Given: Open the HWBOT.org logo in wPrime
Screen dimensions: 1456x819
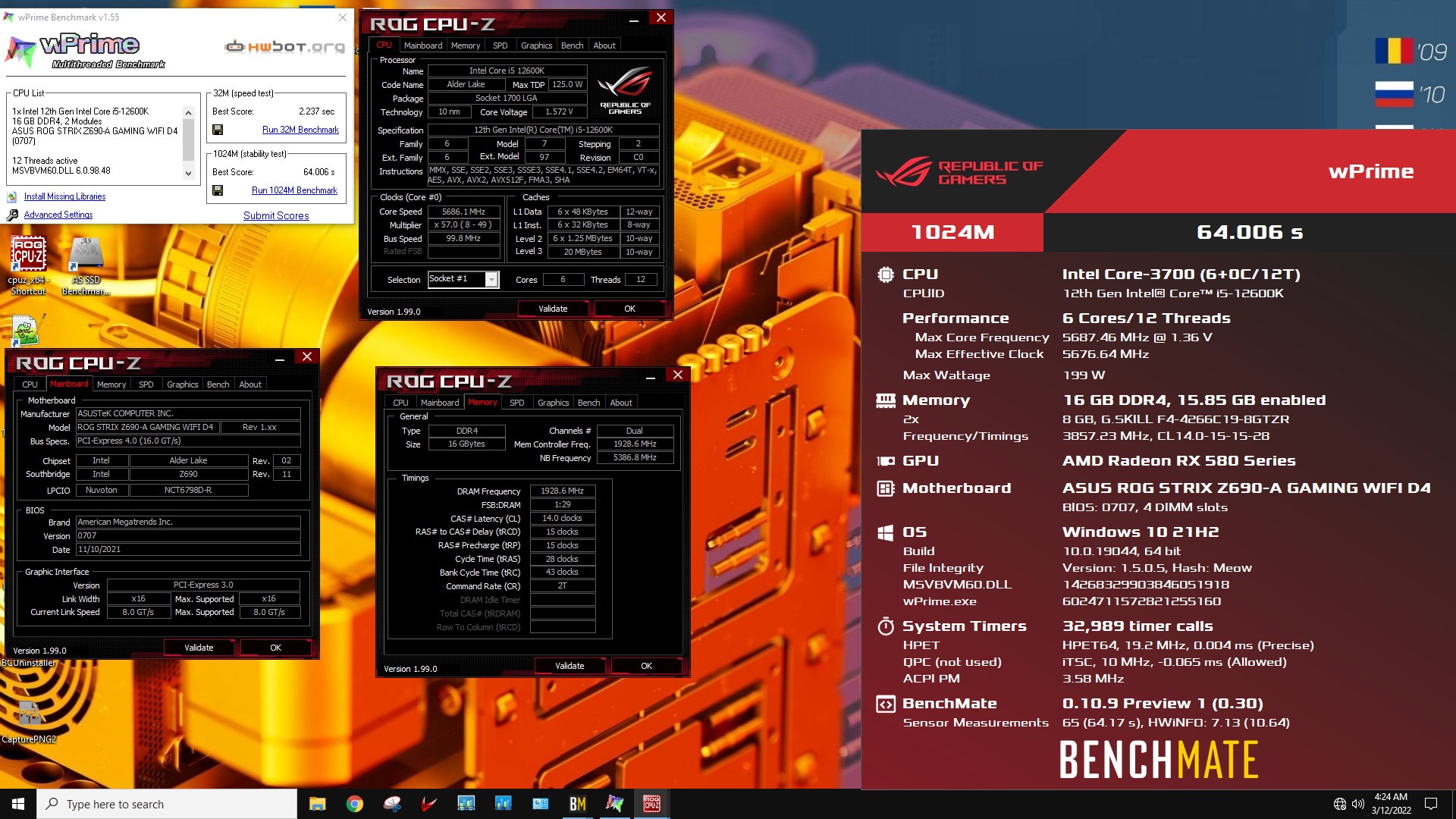Looking at the screenshot, I should [x=284, y=47].
